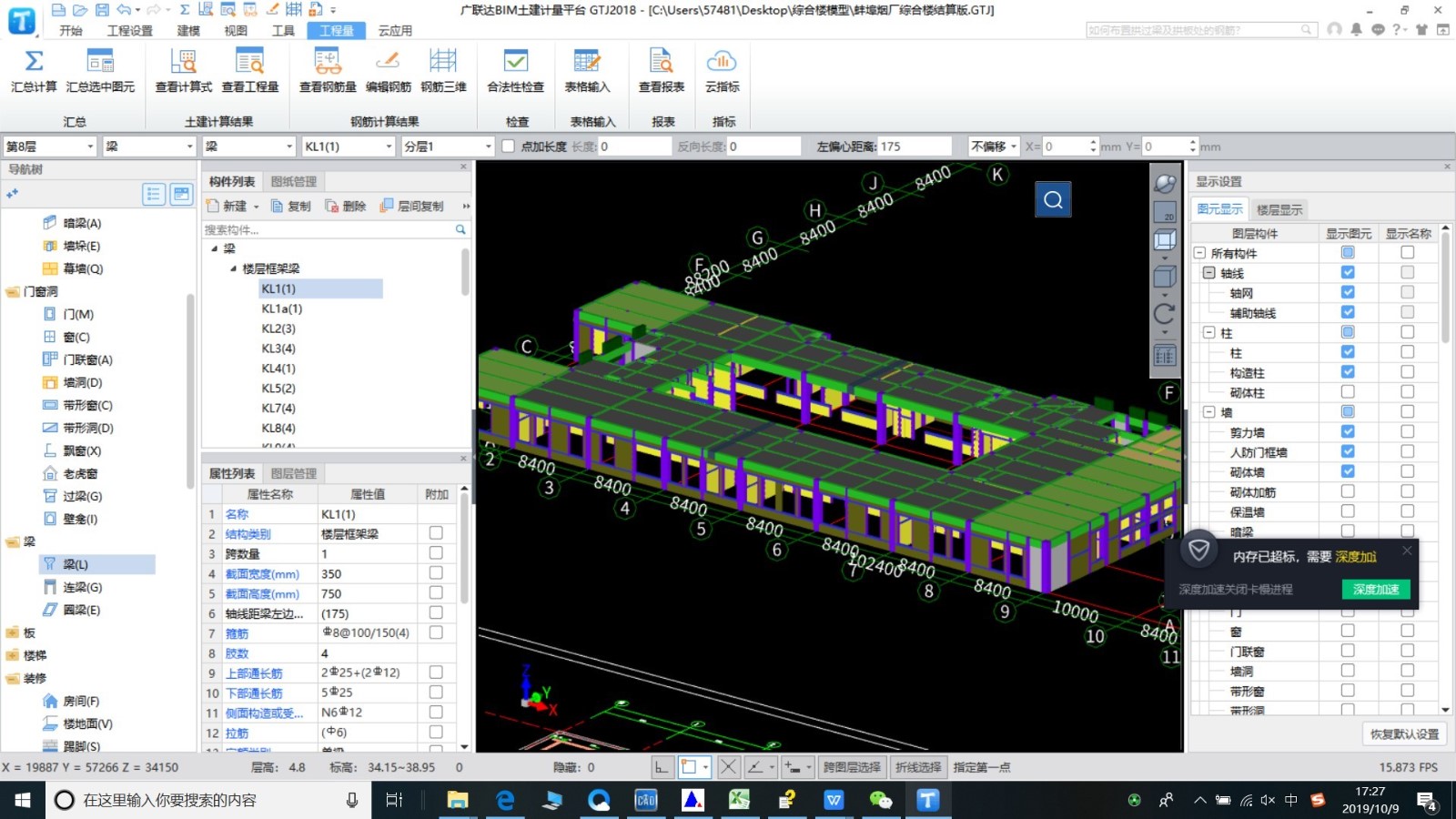Screen dimensions: 1456x819
Task: Enable 柱 显示名称 checkbox
Action: pyautogui.click(x=1408, y=352)
